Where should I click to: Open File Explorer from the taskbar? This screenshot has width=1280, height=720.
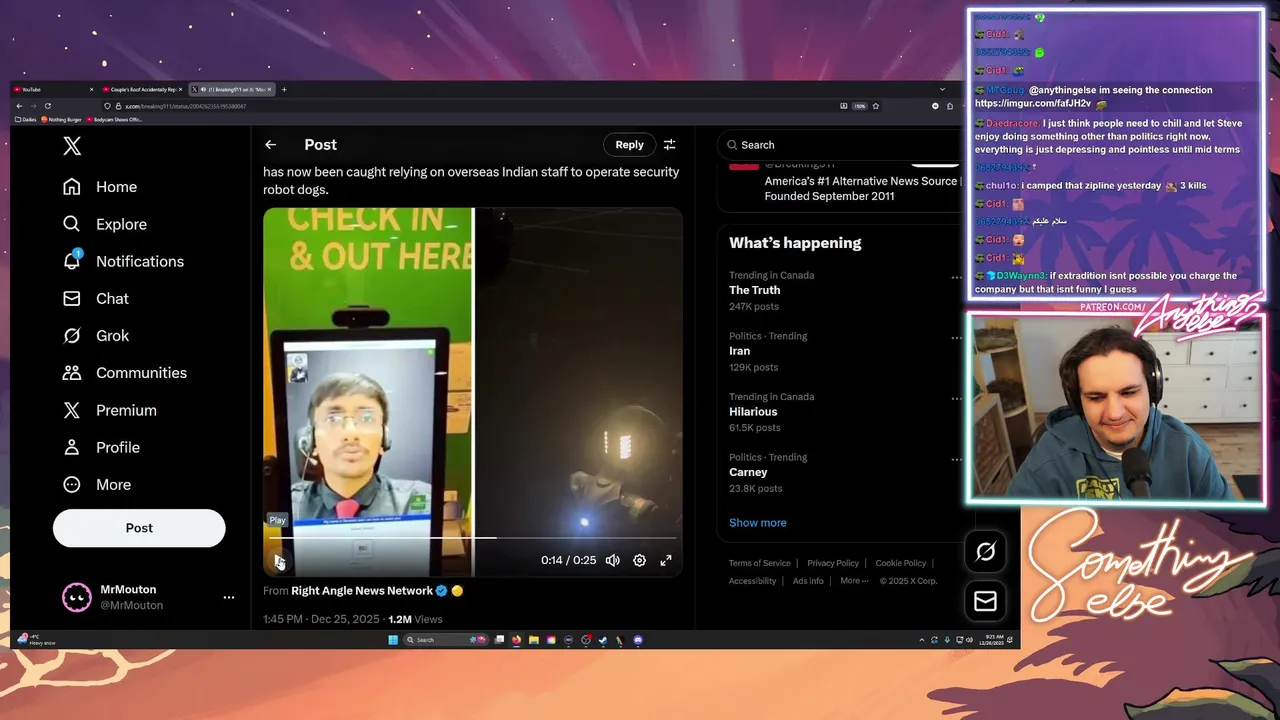click(x=534, y=640)
